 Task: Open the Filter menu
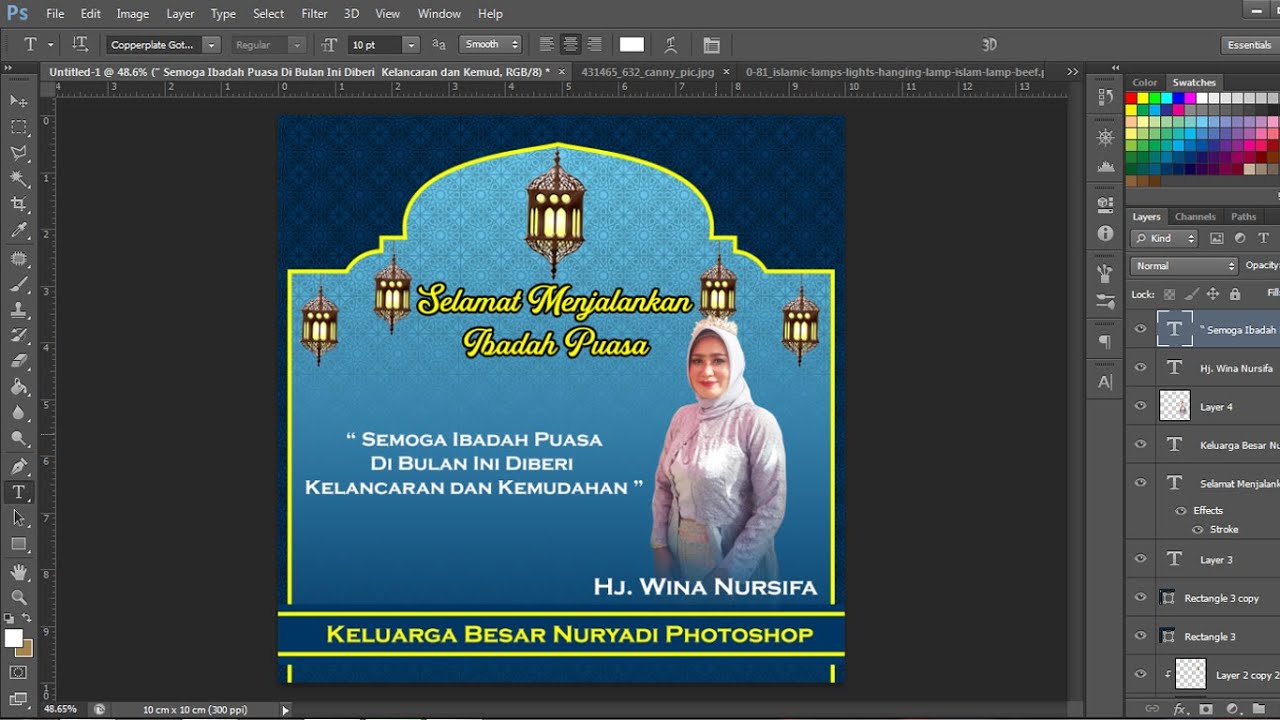pos(314,14)
